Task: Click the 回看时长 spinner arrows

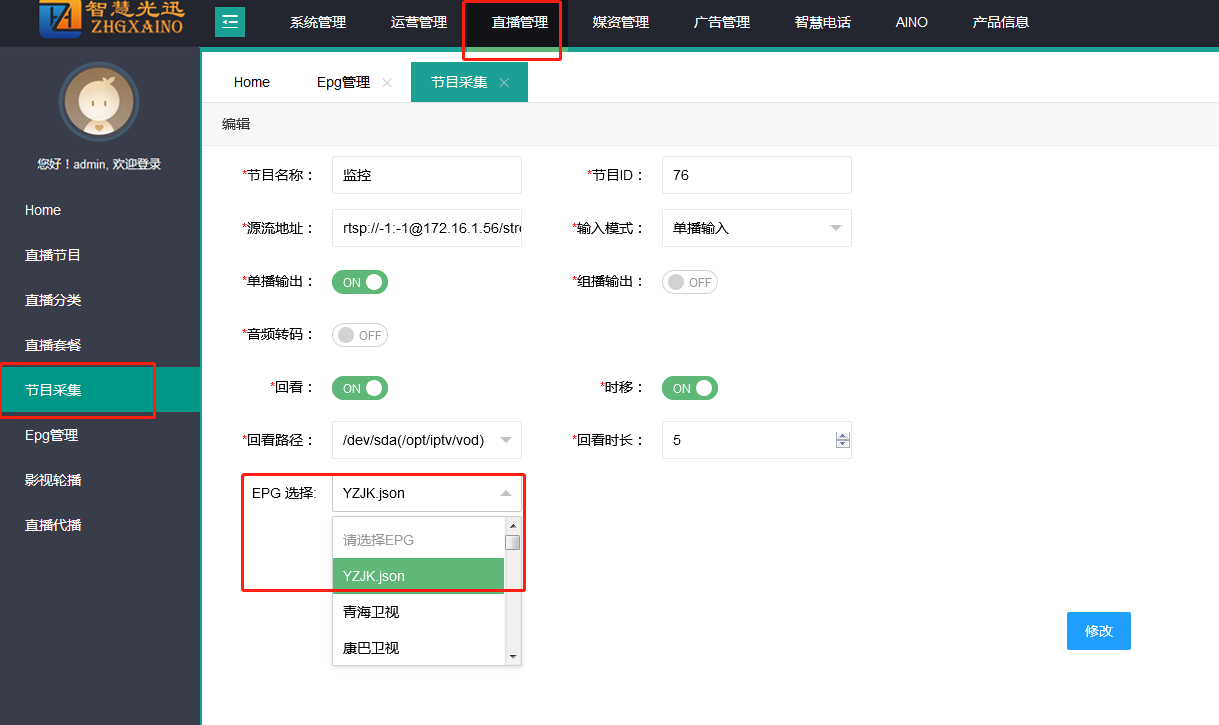Action: pyautogui.click(x=842, y=440)
